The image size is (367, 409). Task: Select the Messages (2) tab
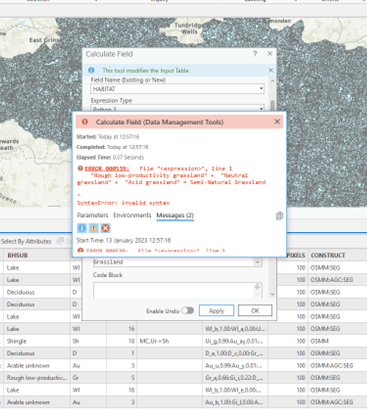coord(175,215)
